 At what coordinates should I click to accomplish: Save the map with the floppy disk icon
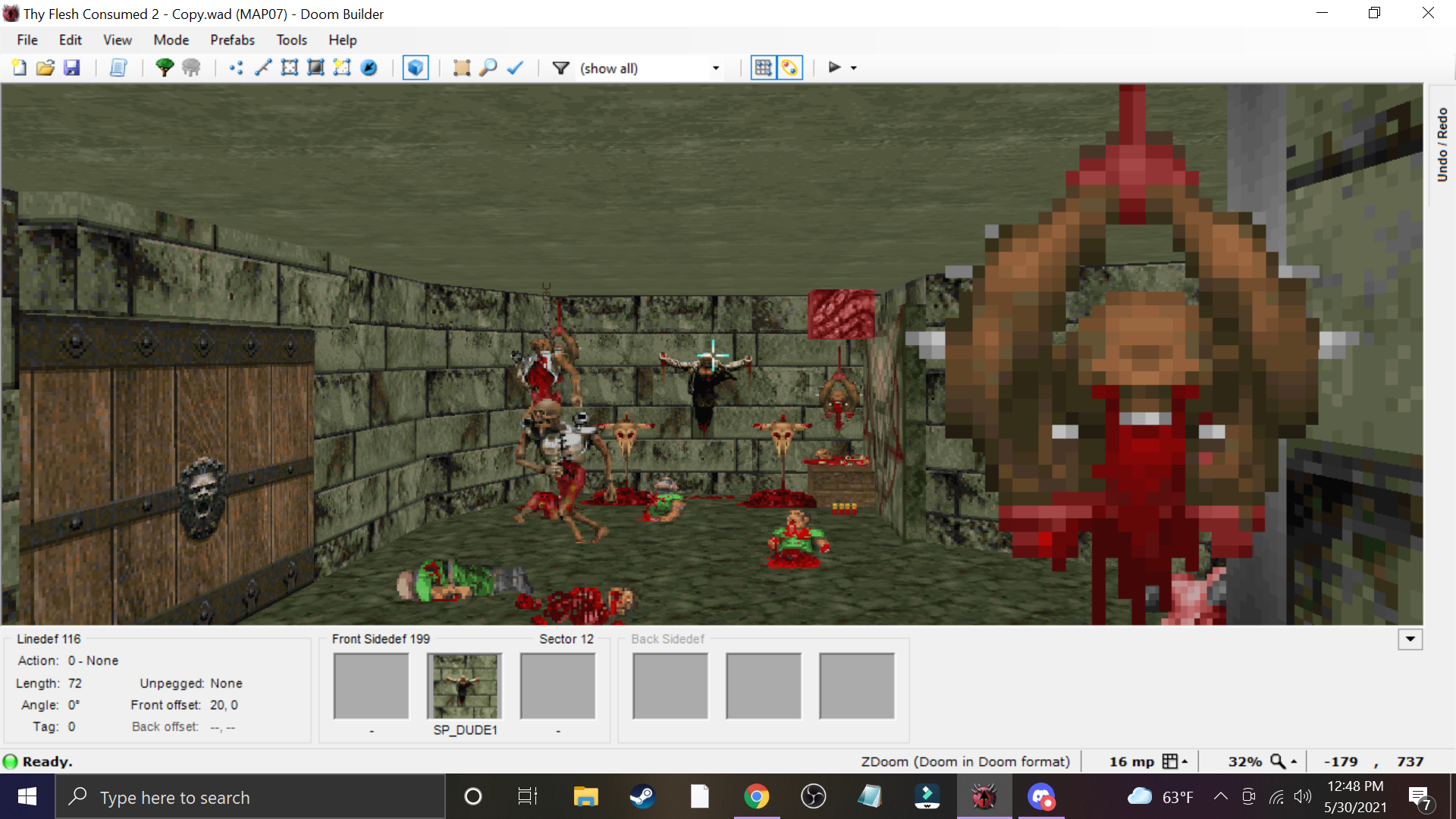click(72, 68)
